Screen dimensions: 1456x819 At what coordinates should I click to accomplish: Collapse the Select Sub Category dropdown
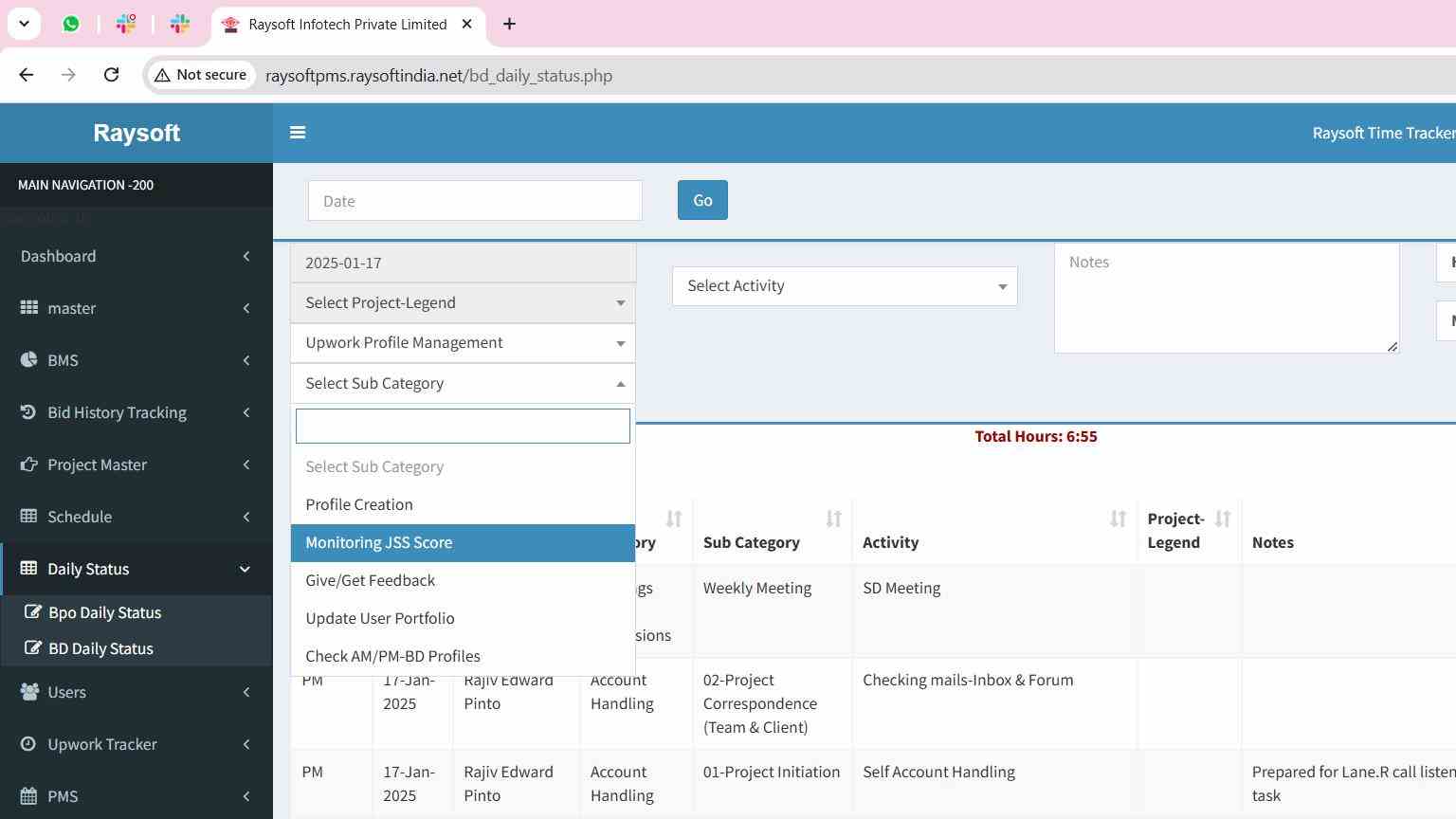(463, 383)
